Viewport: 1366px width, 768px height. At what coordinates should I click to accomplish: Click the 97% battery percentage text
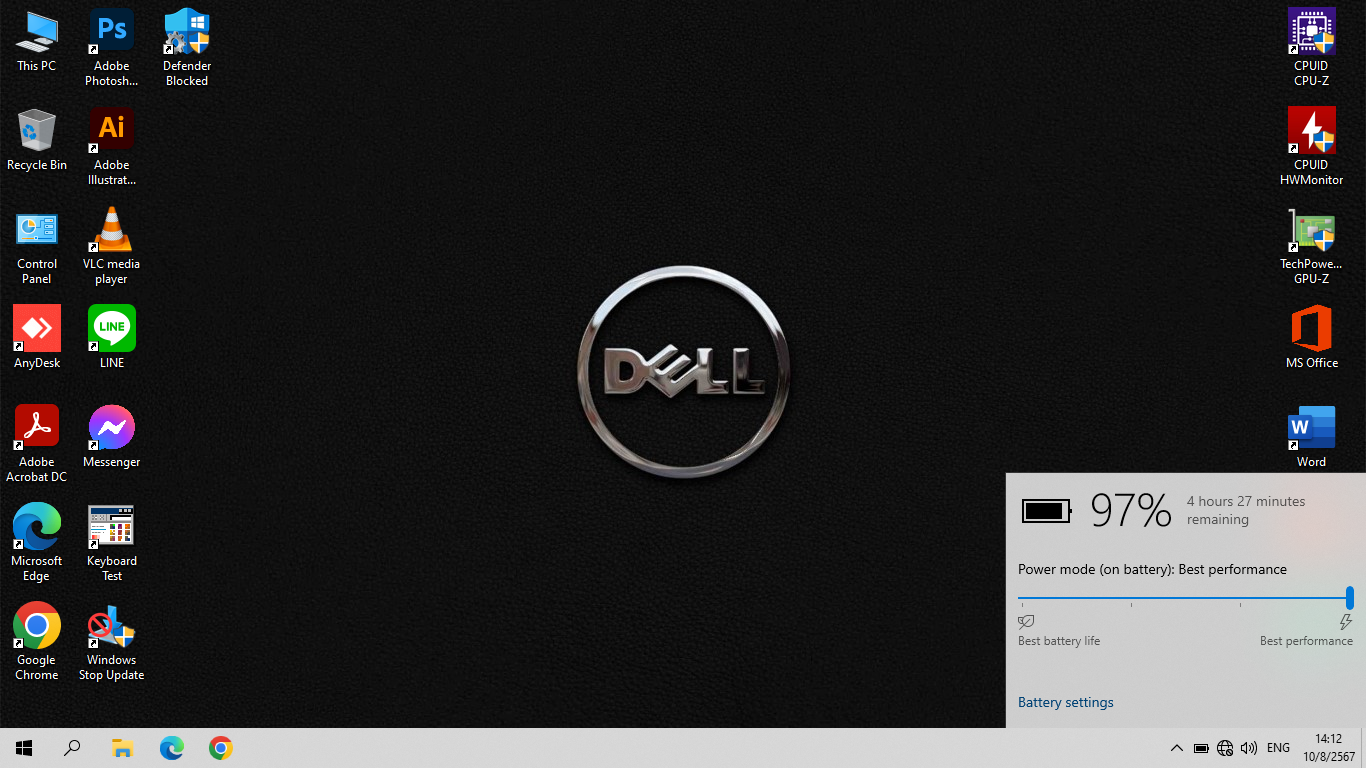pos(1130,511)
